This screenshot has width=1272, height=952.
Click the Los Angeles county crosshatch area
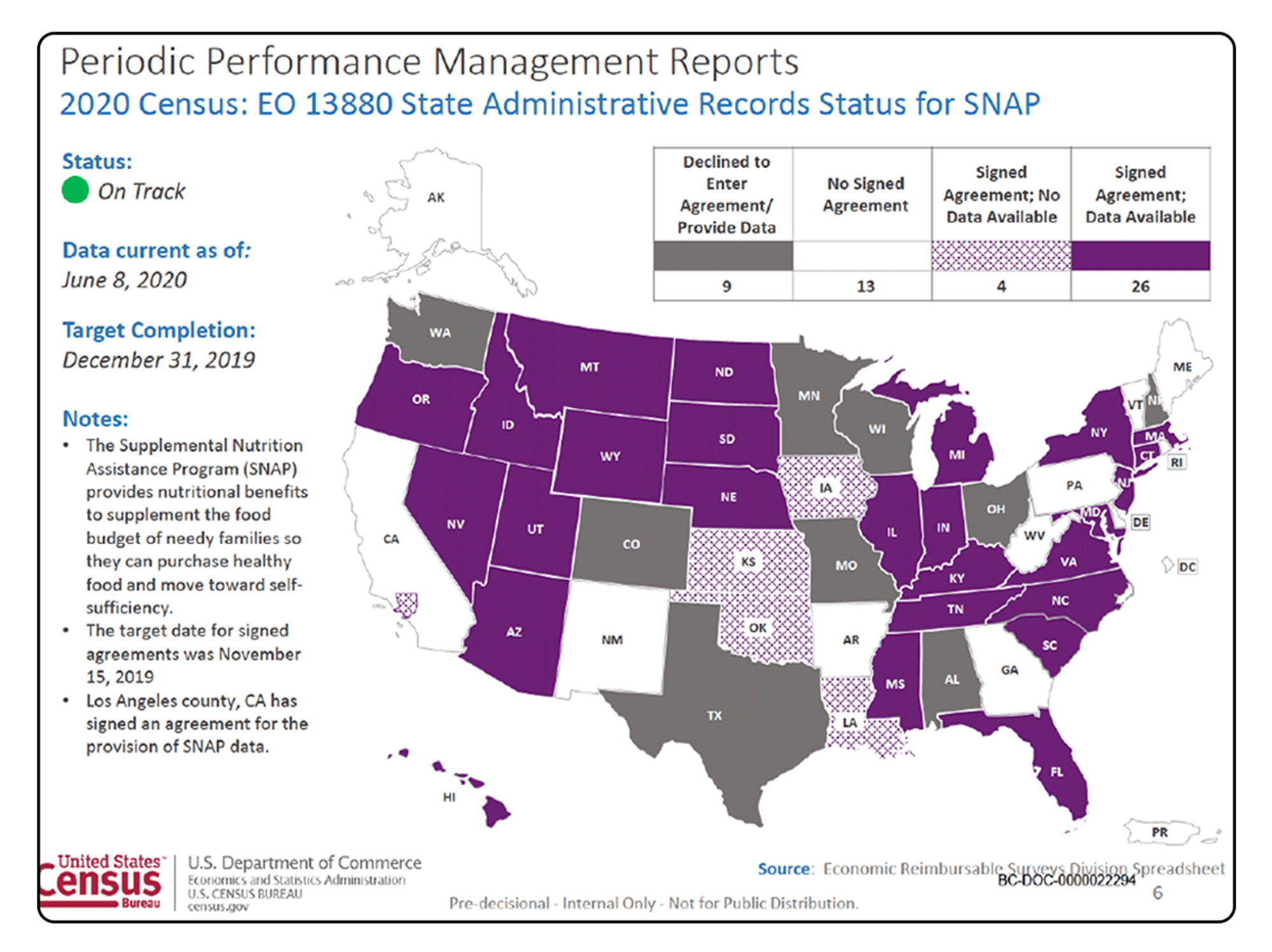(406, 604)
